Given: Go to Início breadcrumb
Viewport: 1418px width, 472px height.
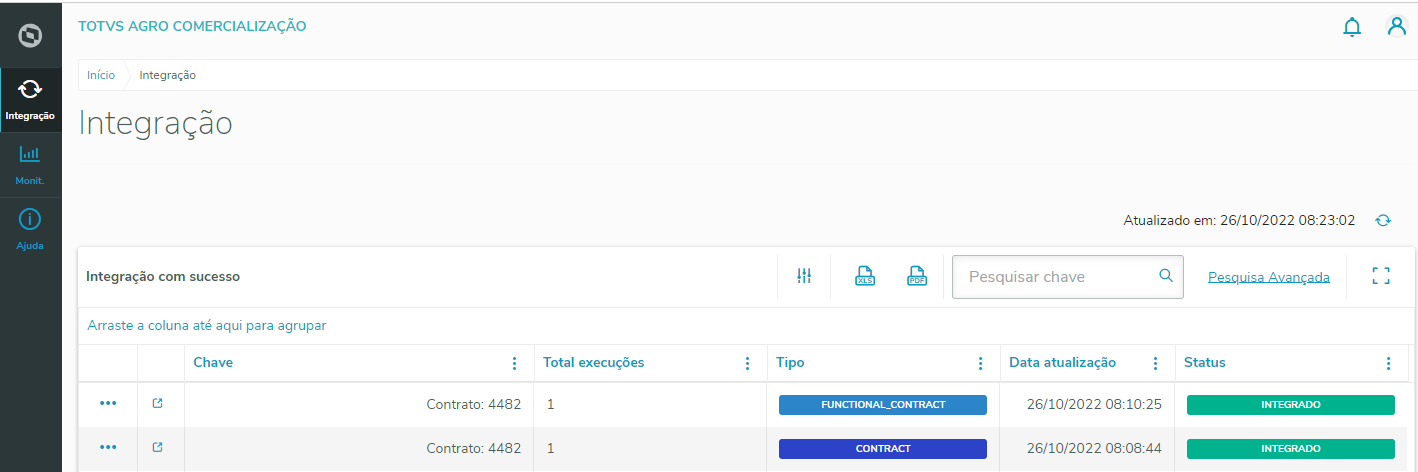Looking at the screenshot, I should [101, 75].
